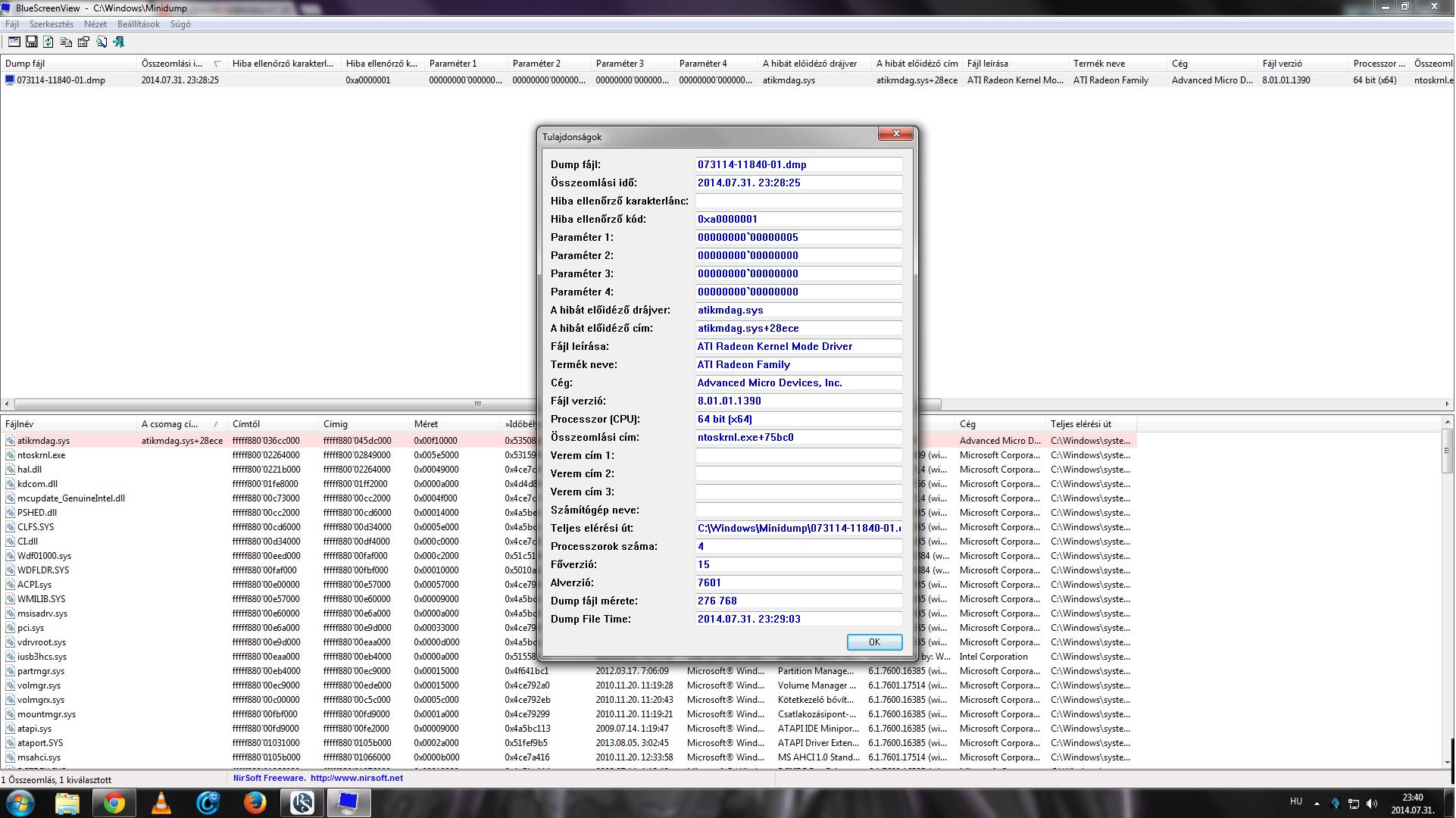
Task: Open Firefox from the taskbar
Action: [255, 803]
